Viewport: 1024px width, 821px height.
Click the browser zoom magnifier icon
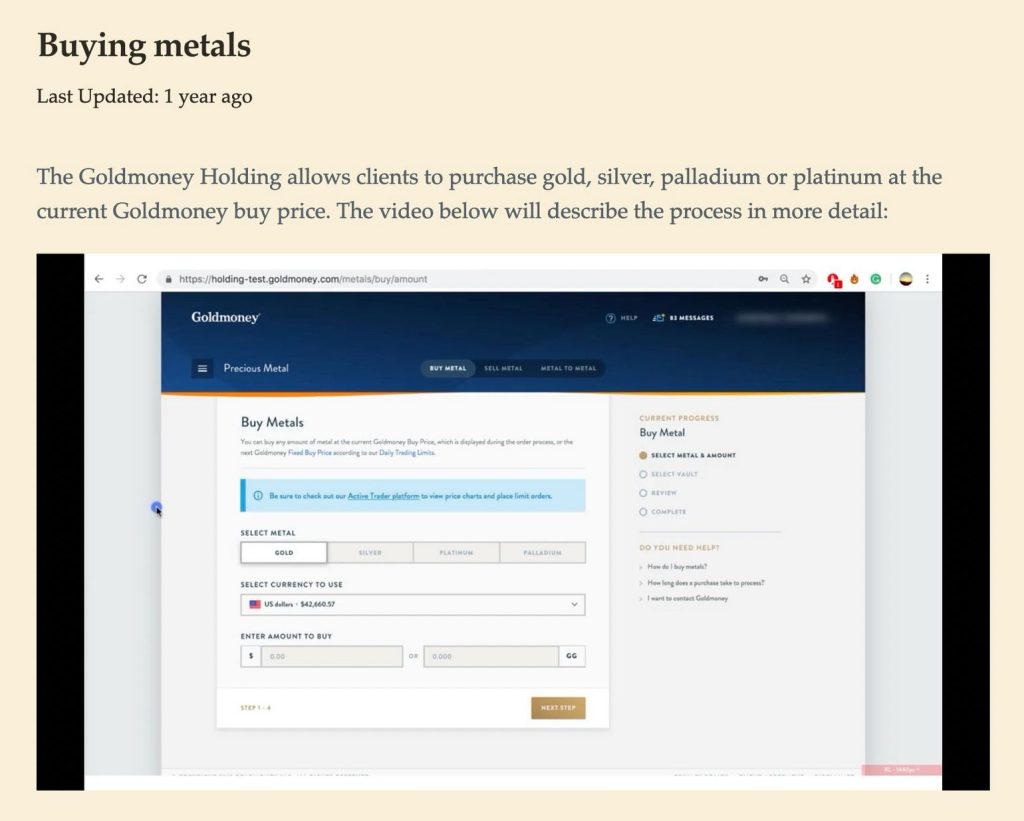(785, 279)
